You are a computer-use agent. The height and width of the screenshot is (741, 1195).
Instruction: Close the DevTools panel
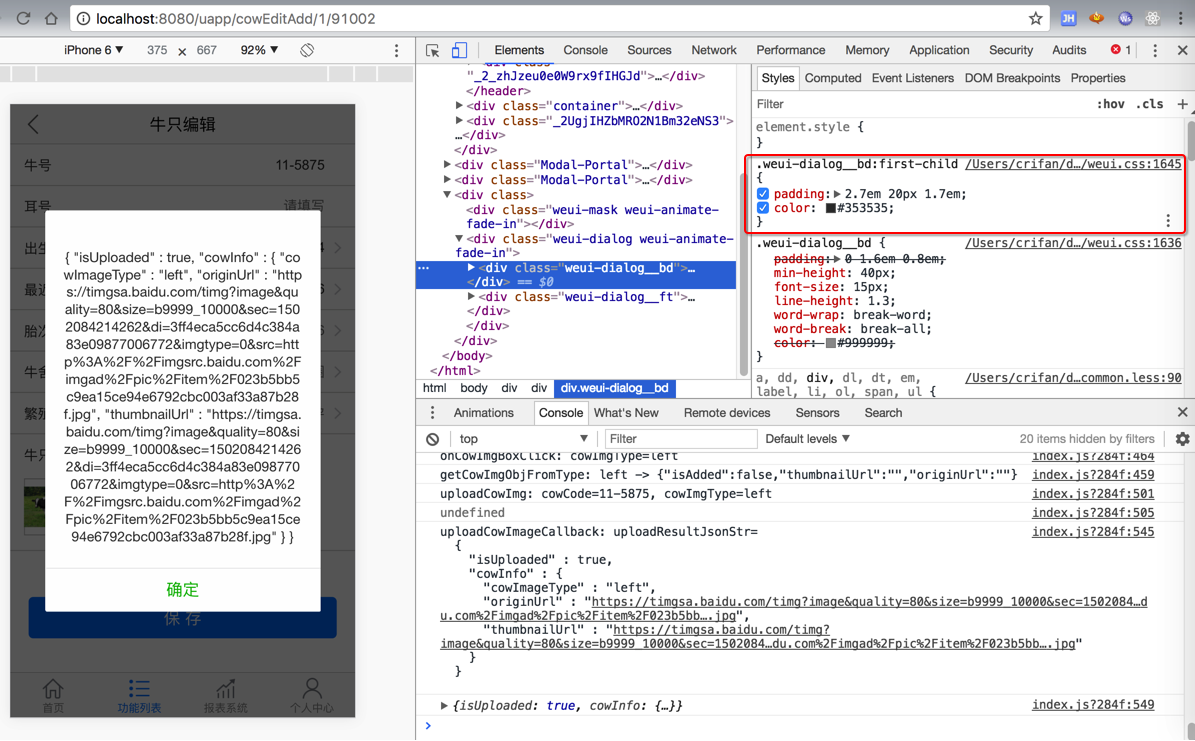click(1182, 50)
